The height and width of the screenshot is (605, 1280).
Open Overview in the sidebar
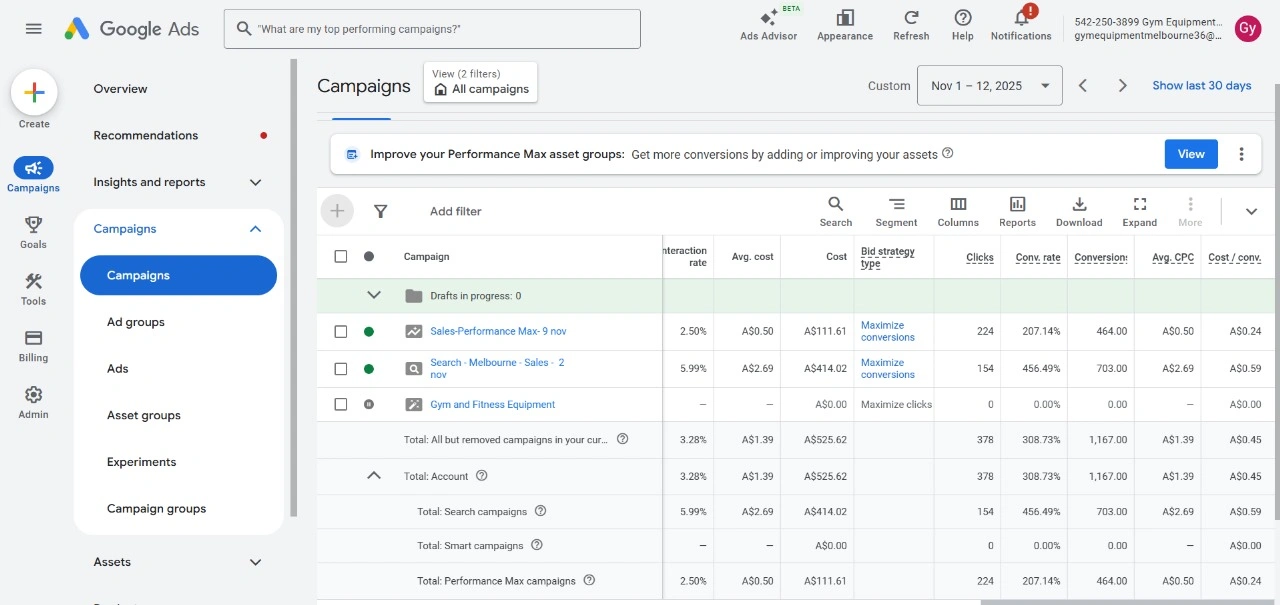120,89
